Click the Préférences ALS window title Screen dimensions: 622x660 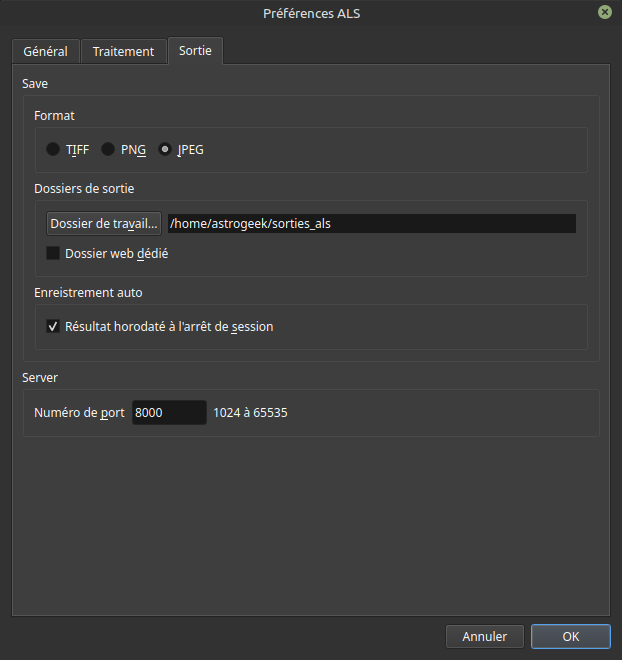point(311,13)
